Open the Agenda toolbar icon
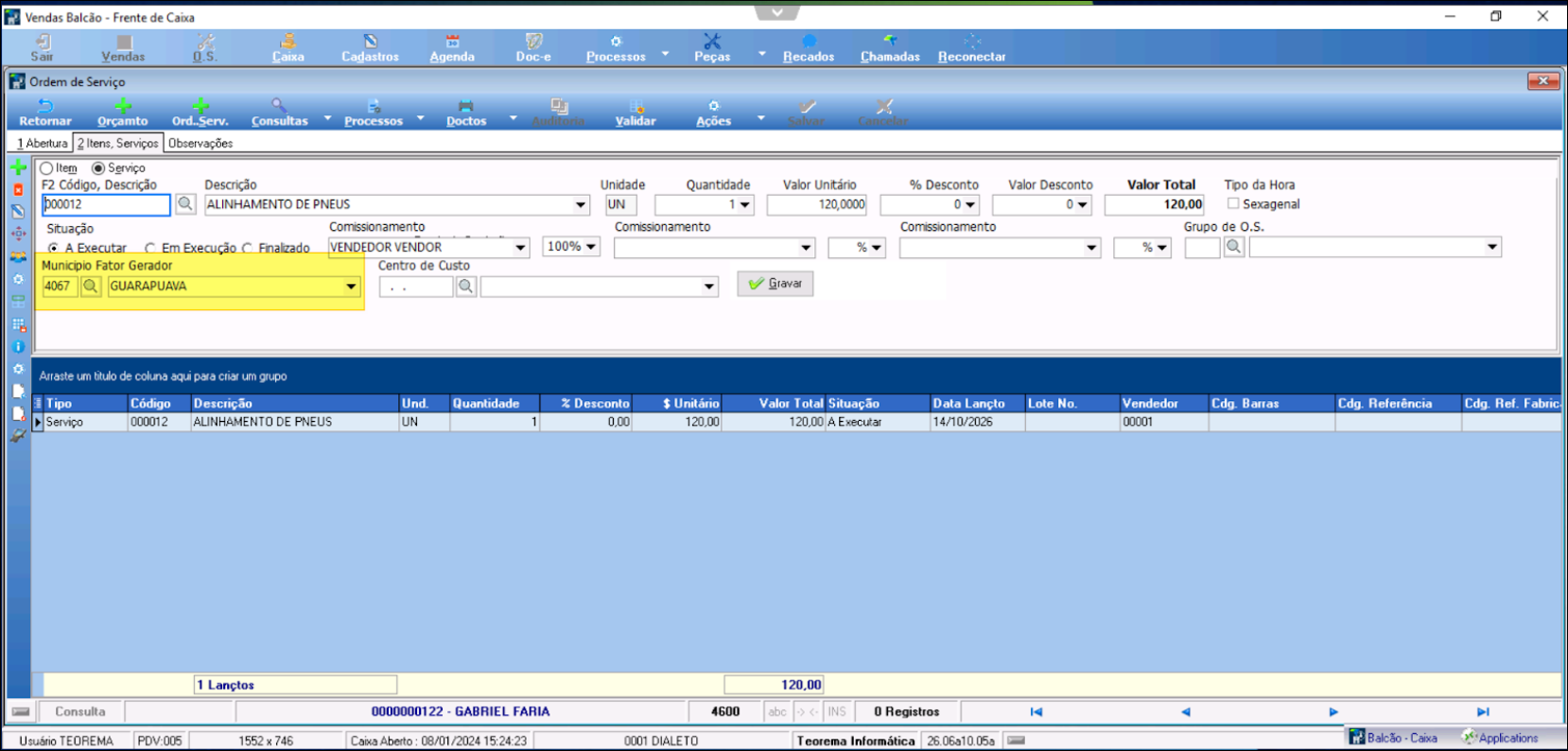The height and width of the screenshot is (751, 1568). [x=452, y=47]
